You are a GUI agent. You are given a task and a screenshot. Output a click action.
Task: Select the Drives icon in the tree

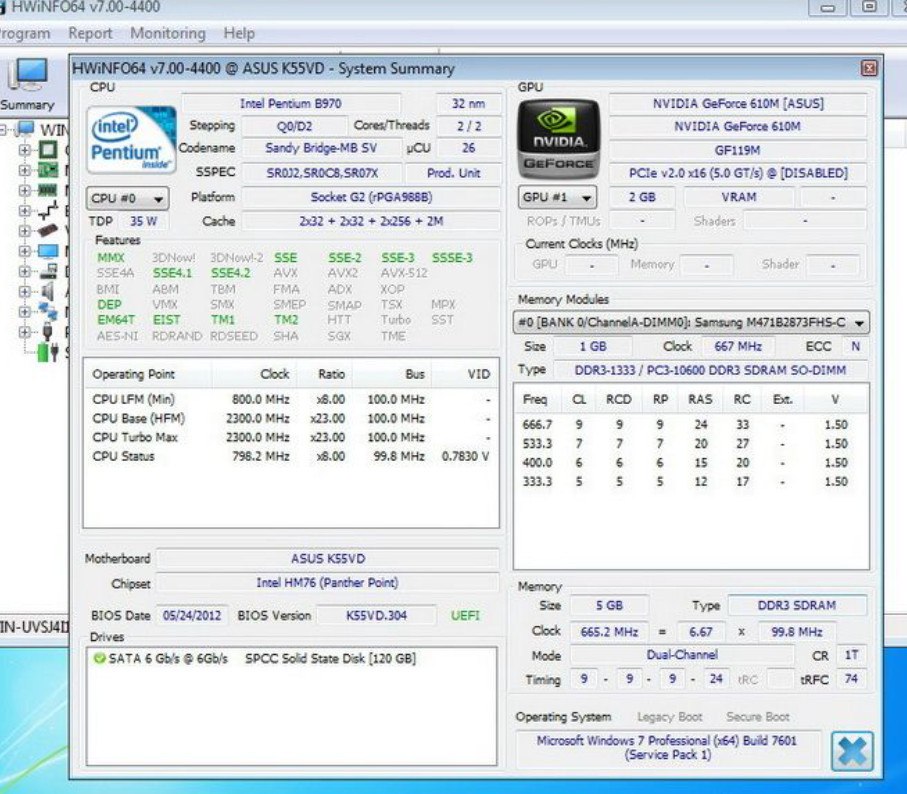[x=48, y=271]
